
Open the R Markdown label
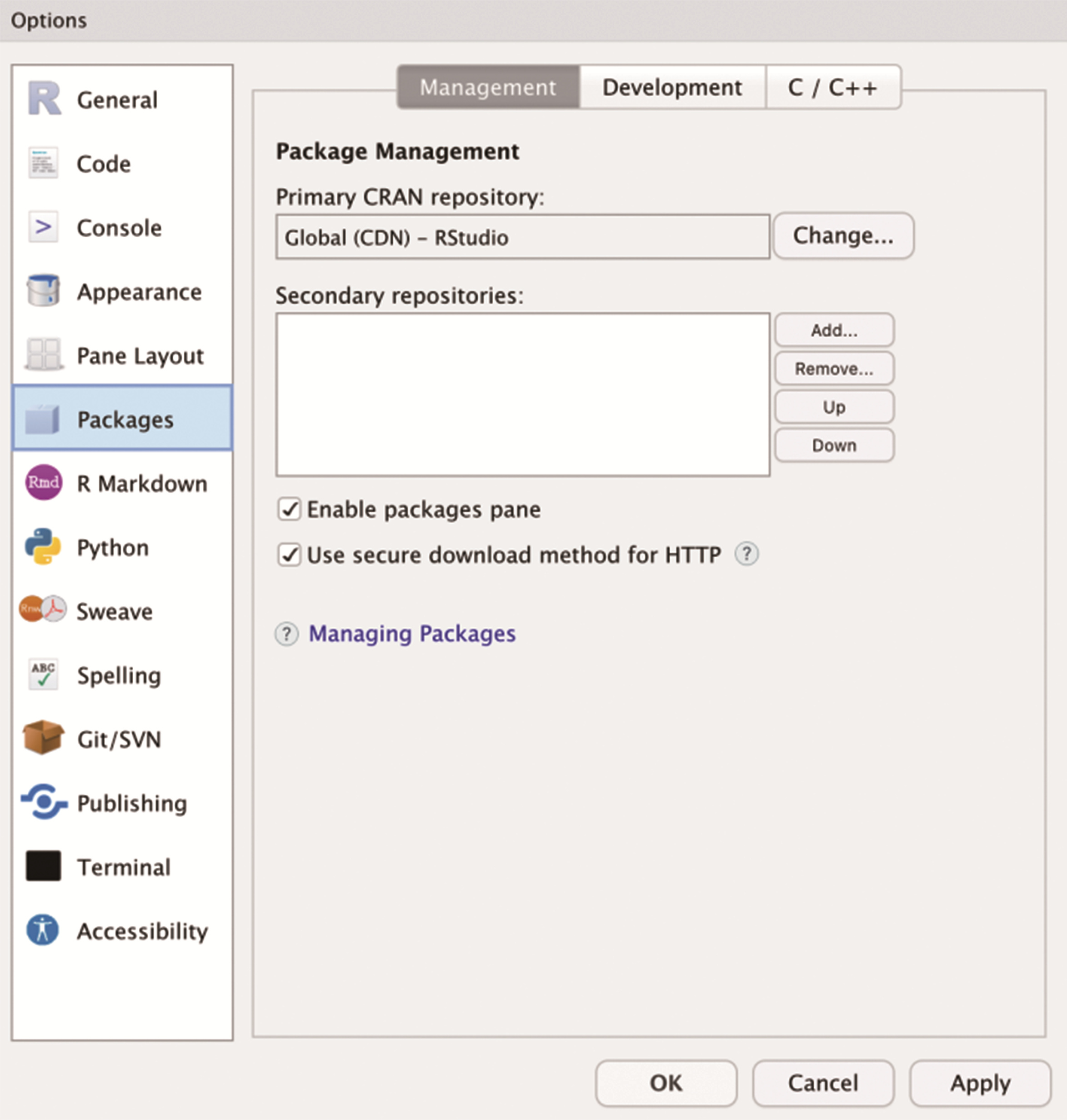click(142, 484)
